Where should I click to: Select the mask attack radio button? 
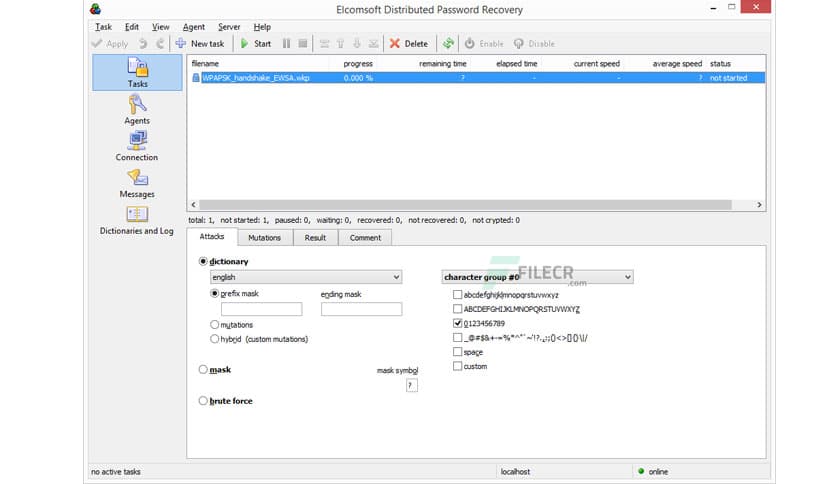[203, 369]
